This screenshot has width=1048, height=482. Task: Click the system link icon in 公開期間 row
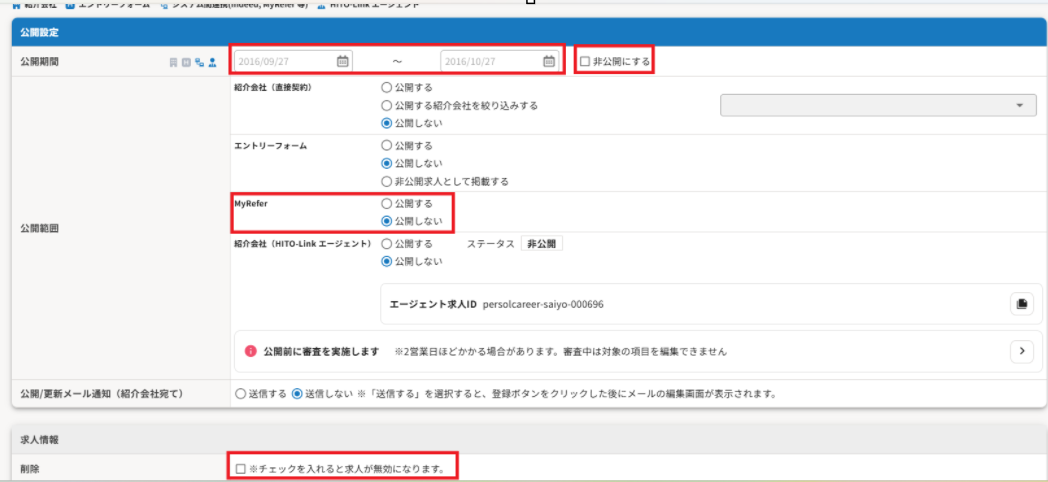(x=199, y=62)
